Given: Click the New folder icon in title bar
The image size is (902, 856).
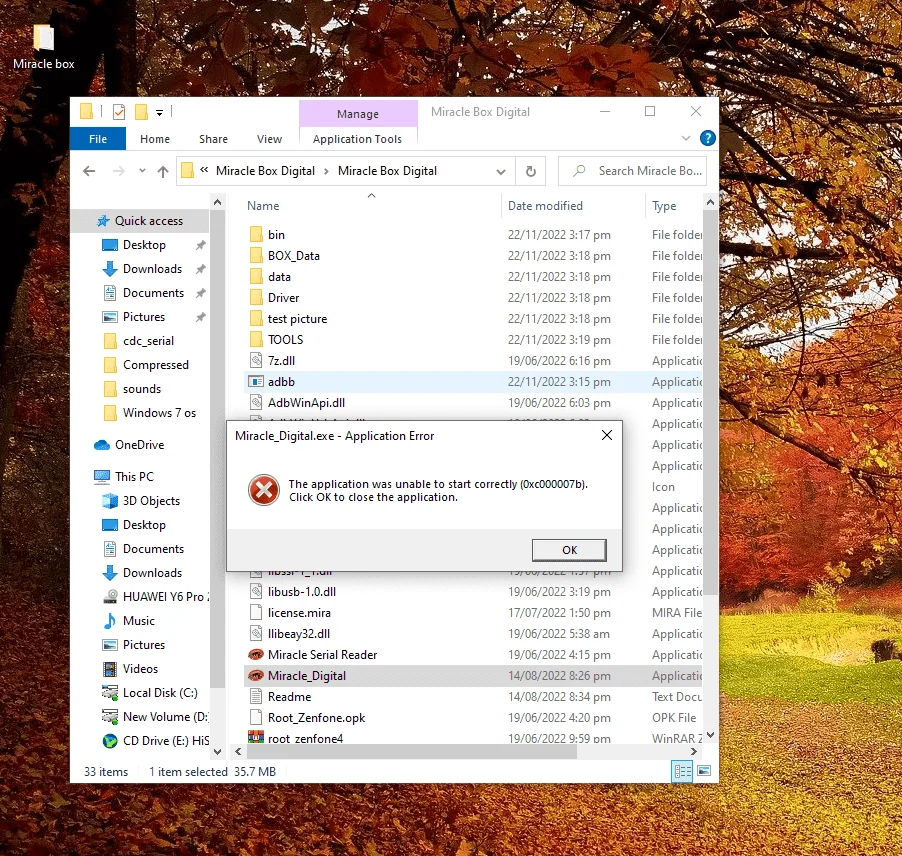Looking at the screenshot, I should tap(142, 112).
